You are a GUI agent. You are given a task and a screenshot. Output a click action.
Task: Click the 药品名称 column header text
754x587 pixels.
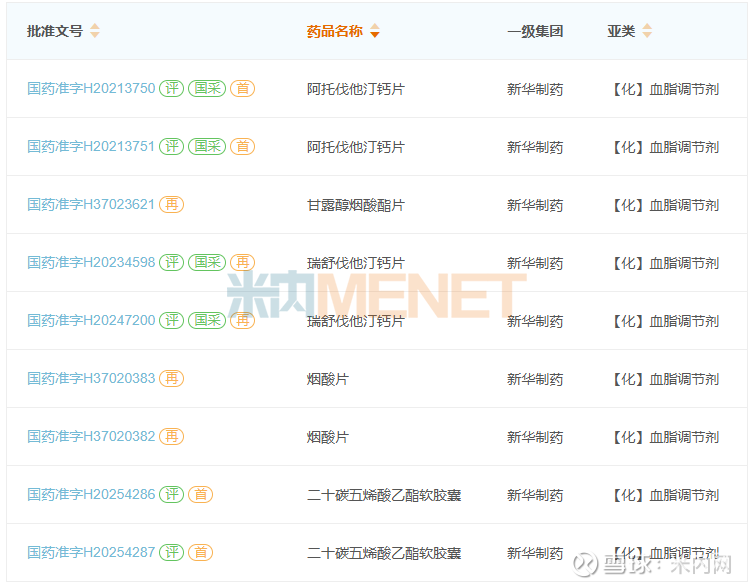[x=334, y=31]
